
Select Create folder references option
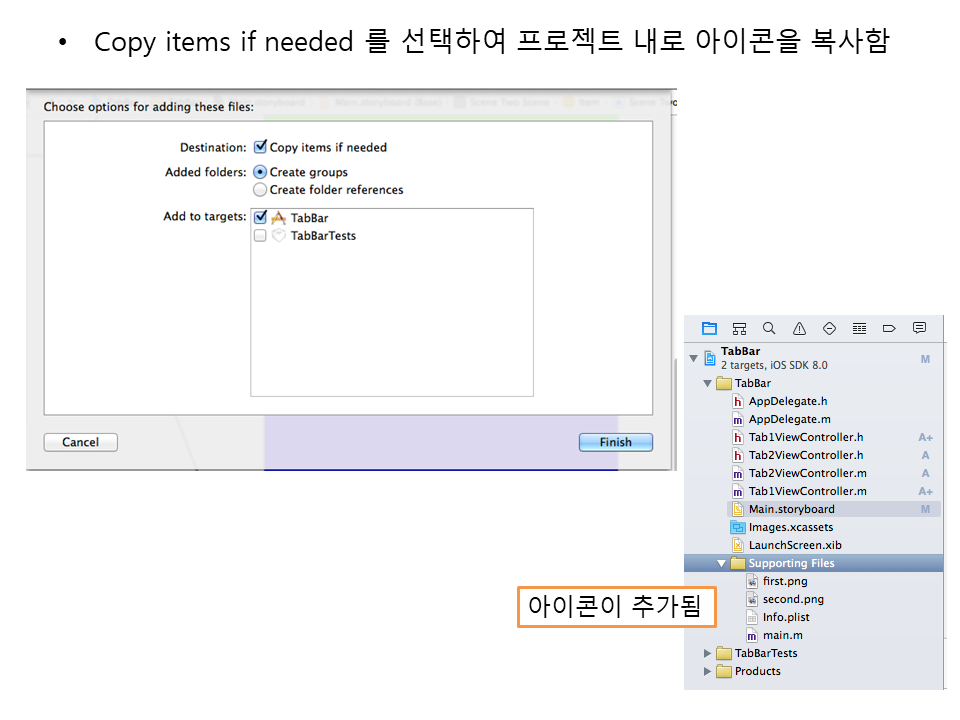(261, 190)
